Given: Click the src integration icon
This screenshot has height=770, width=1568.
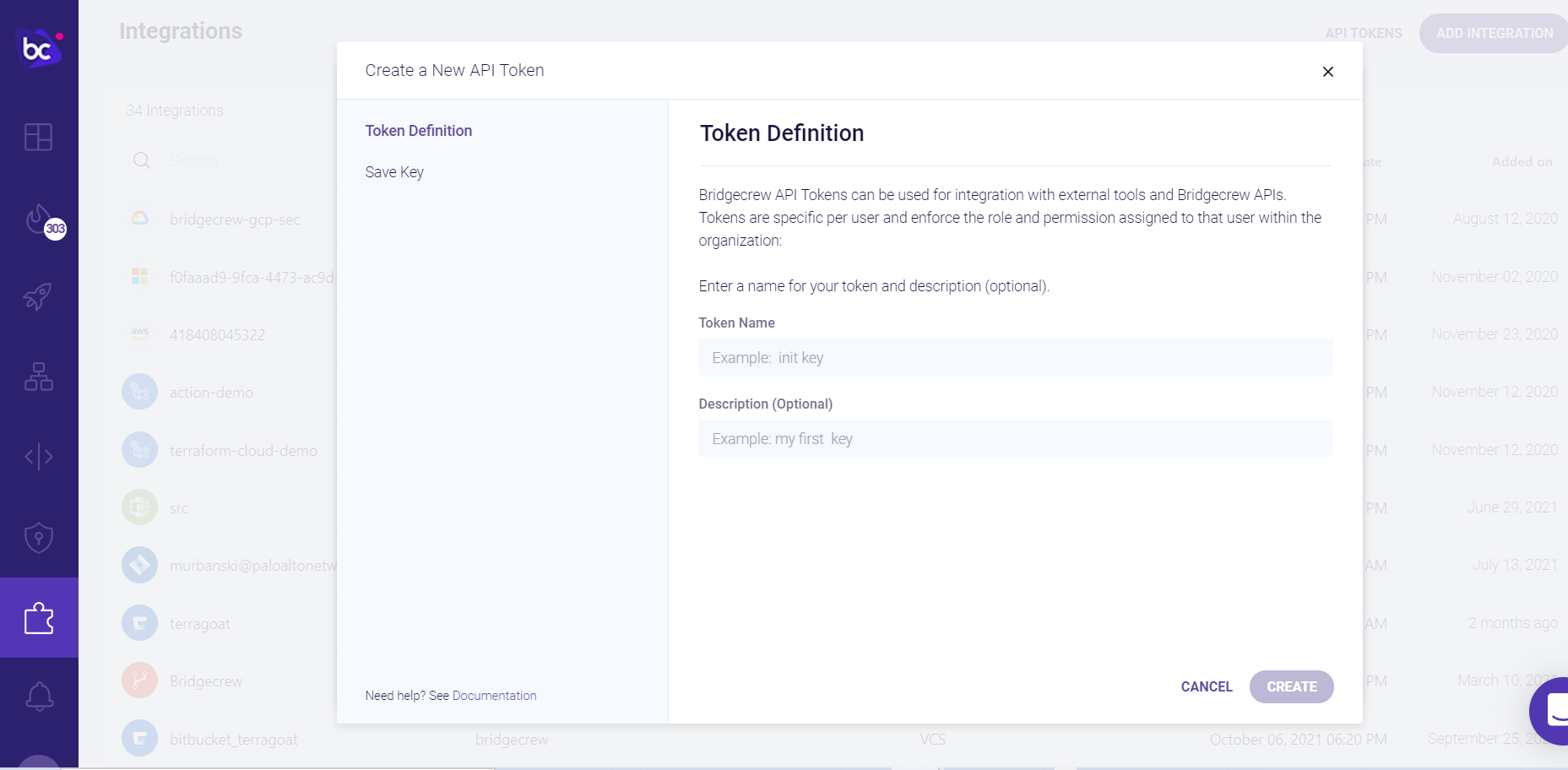Looking at the screenshot, I should coord(139,507).
